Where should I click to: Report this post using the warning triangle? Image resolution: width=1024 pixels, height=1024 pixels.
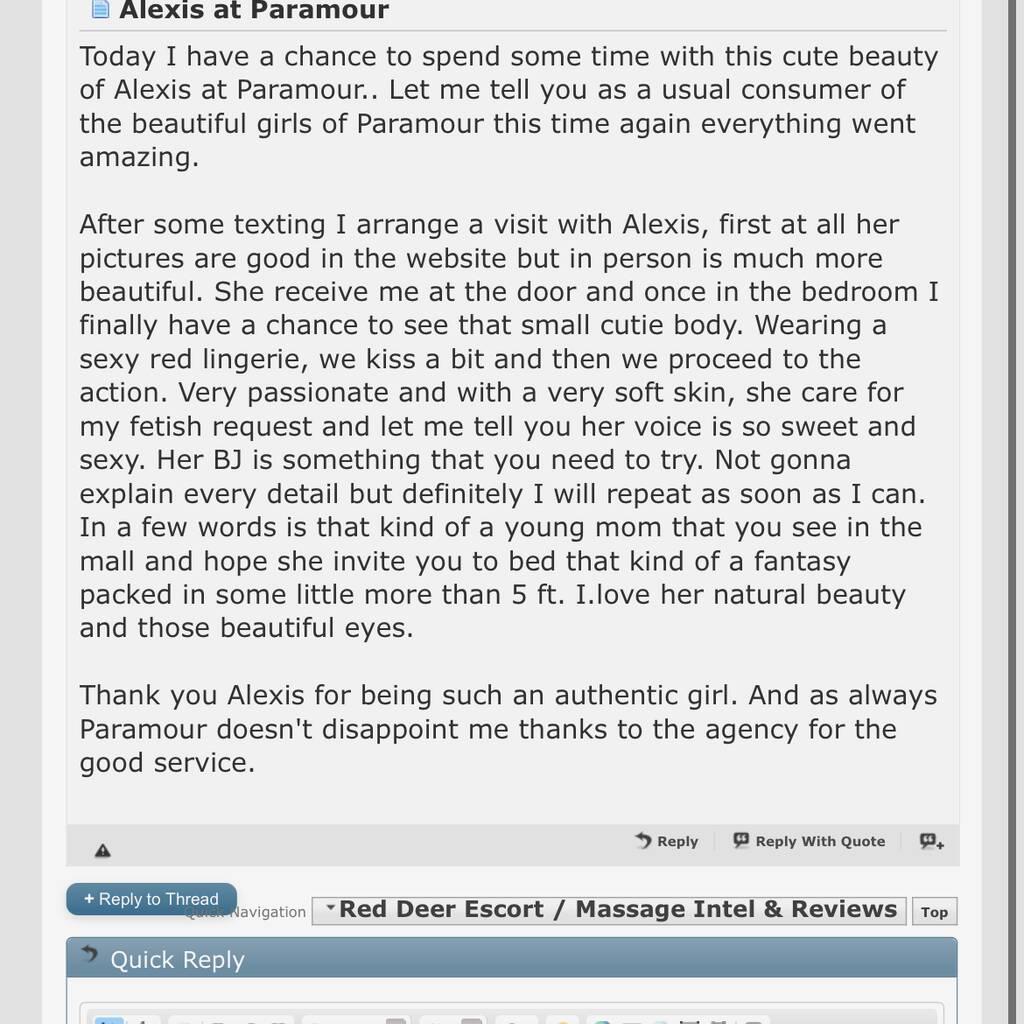point(102,851)
